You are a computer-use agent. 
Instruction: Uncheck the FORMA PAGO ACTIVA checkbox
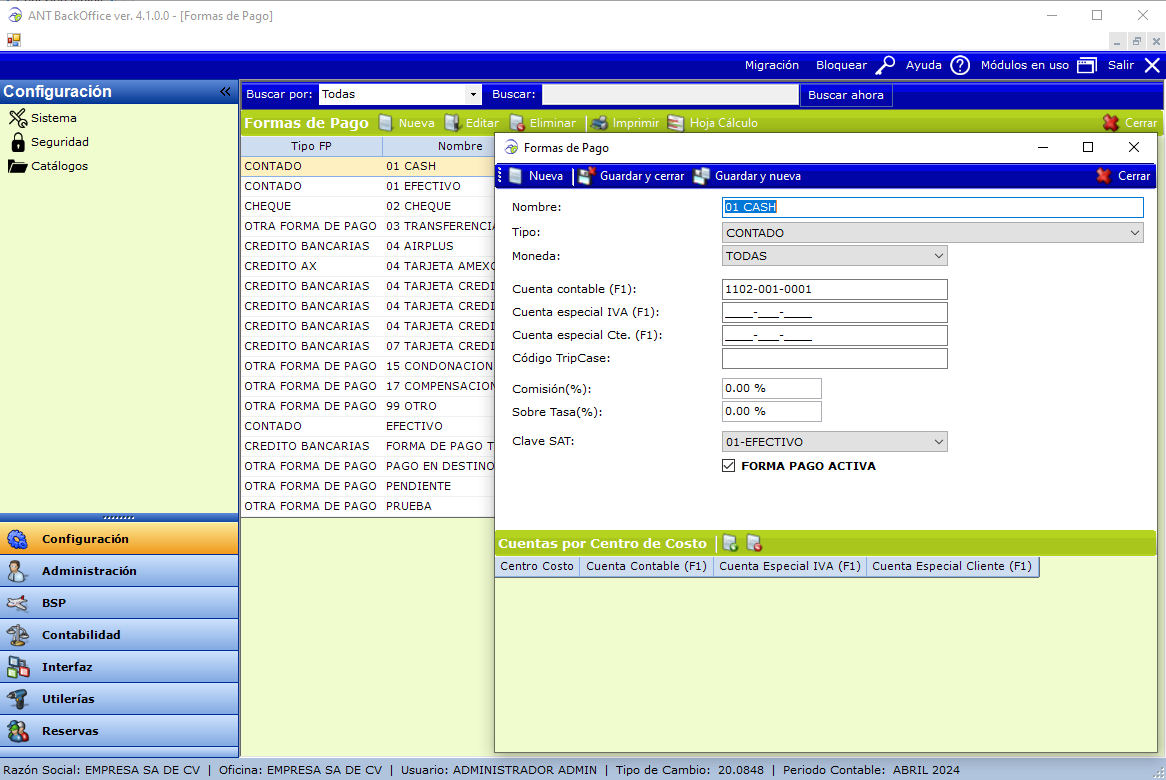click(x=729, y=466)
